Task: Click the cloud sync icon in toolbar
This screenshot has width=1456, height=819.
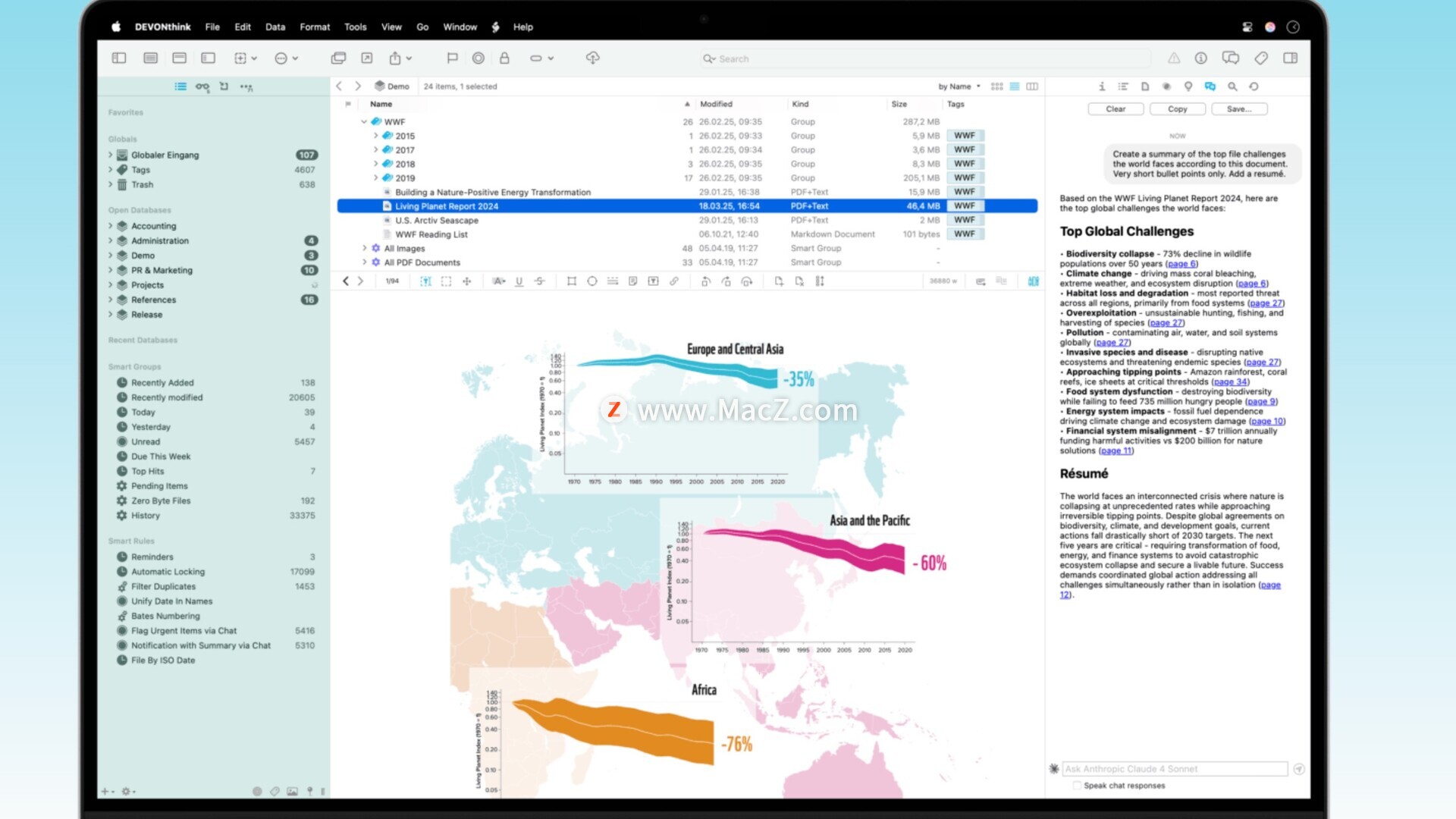Action: pos(593,58)
